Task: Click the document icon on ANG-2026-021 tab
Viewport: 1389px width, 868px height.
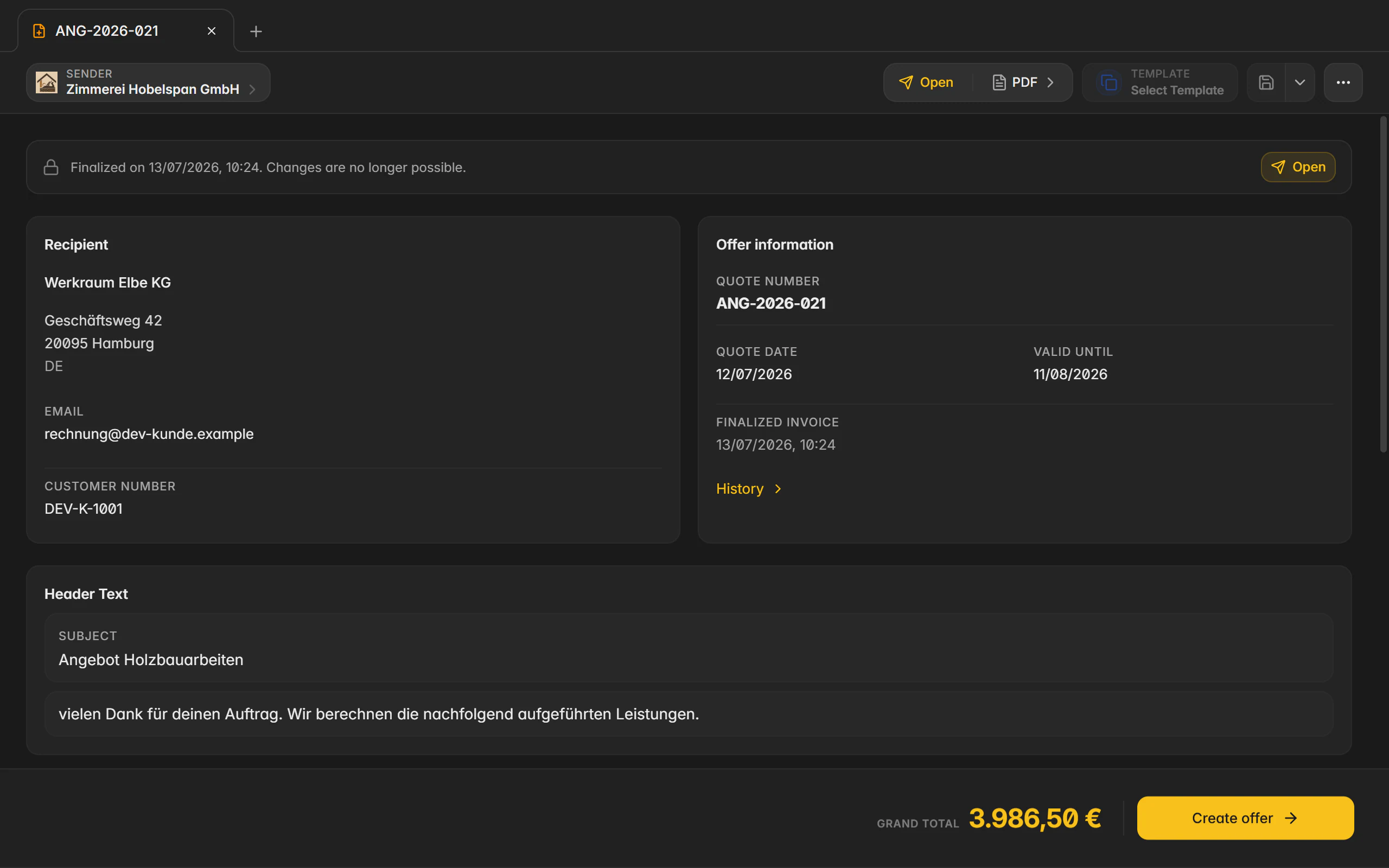Action: tap(39, 31)
